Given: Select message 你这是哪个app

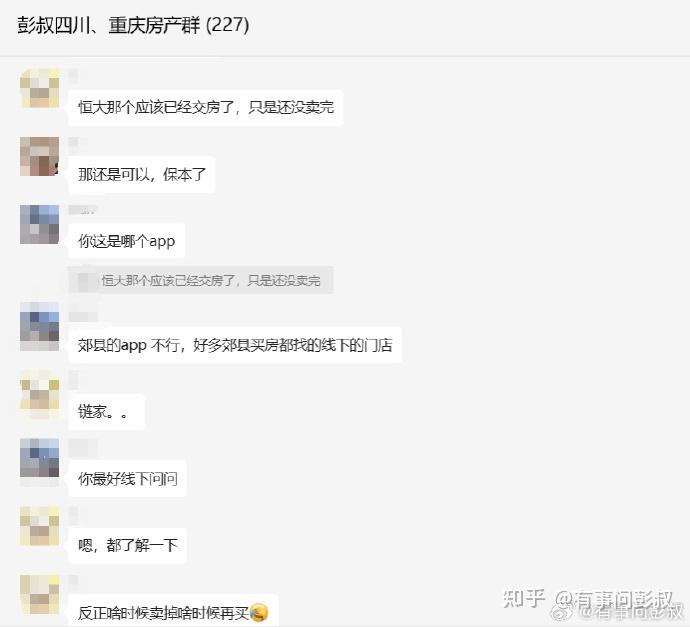Looking at the screenshot, I should click(127, 241).
